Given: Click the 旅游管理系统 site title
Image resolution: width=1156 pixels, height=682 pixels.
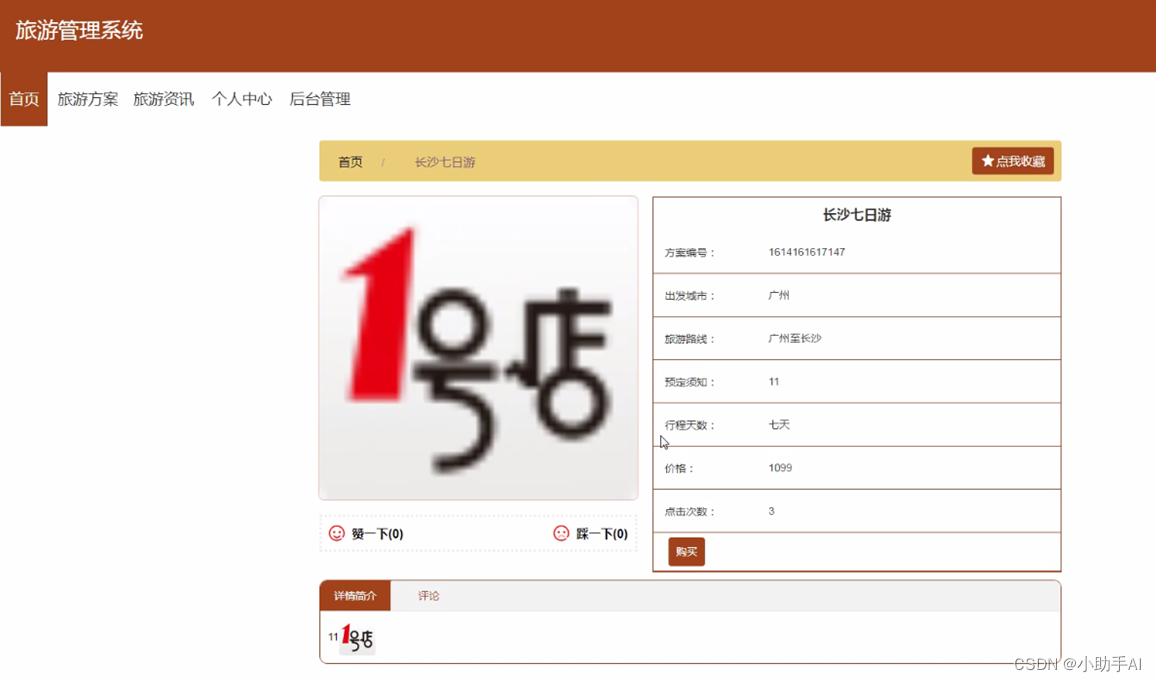Looking at the screenshot, I should [79, 30].
